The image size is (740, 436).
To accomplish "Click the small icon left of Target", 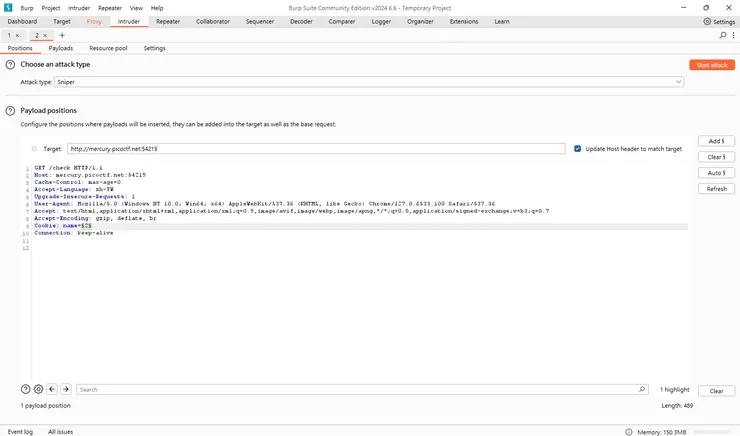I will (34, 149).
